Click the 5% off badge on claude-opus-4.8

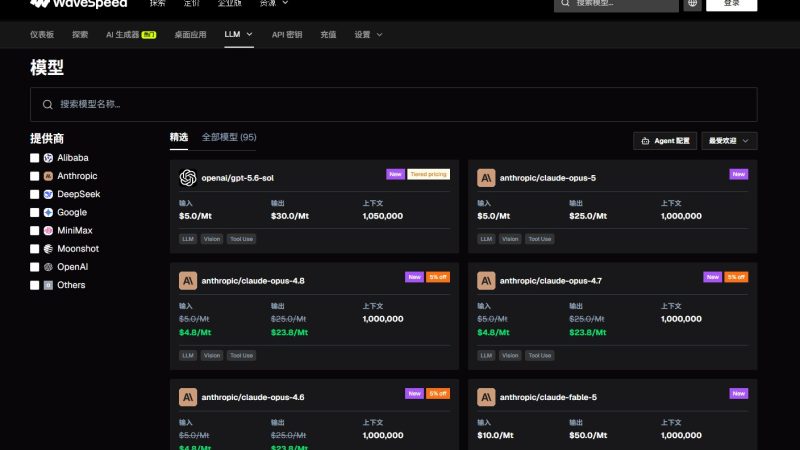coord(438,277)
